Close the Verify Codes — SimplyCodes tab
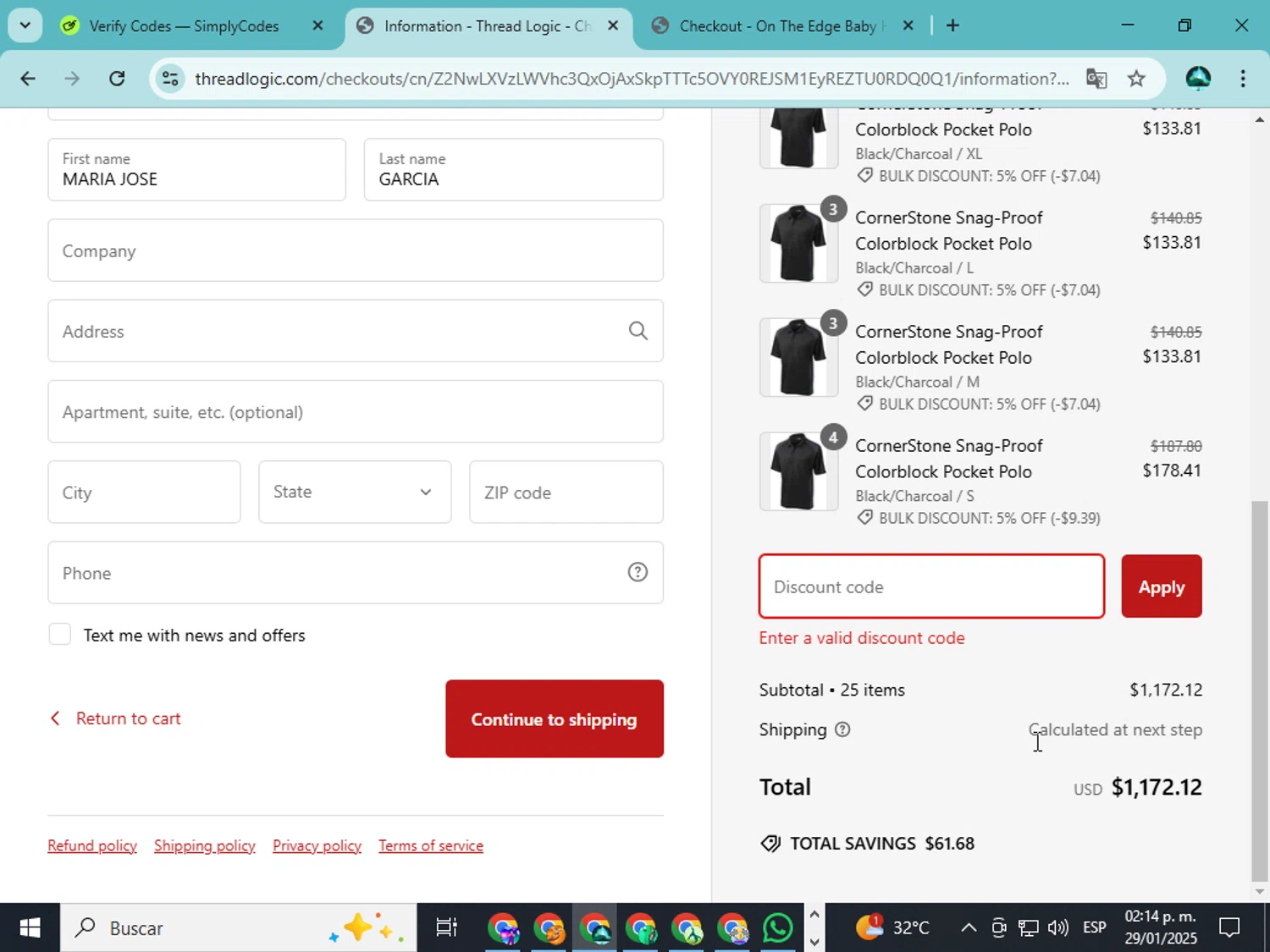 [x=317, y=25]
